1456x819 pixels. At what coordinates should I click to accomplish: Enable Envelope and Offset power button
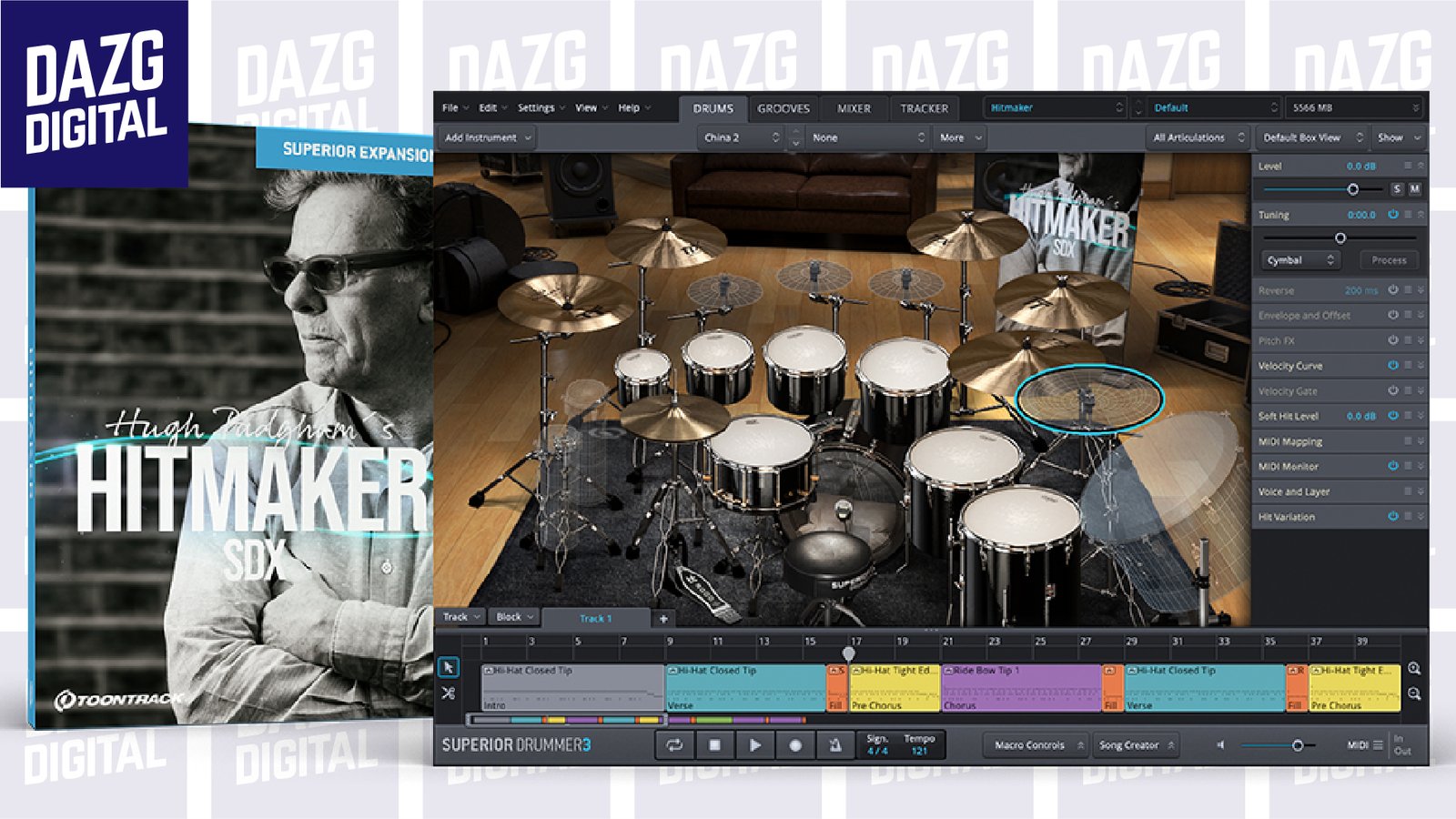(x=1392, y=315)
